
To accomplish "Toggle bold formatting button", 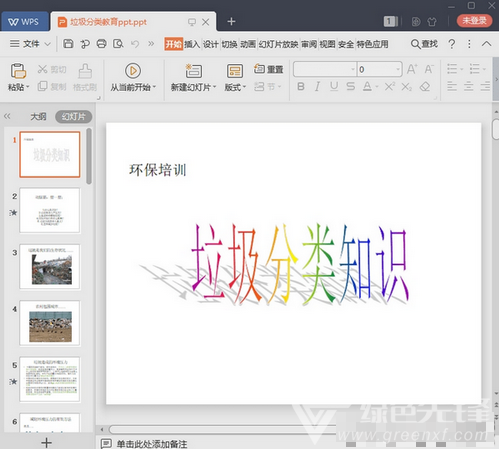I will pos(301,87).
